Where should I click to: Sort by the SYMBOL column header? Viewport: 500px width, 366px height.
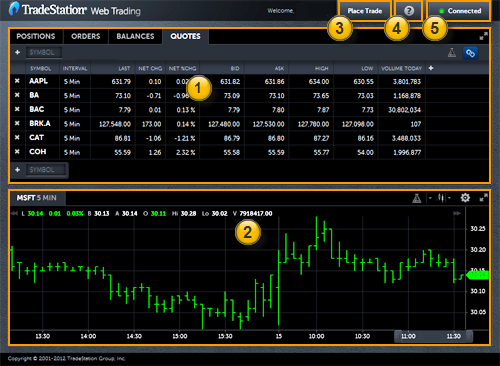(41, 68)
